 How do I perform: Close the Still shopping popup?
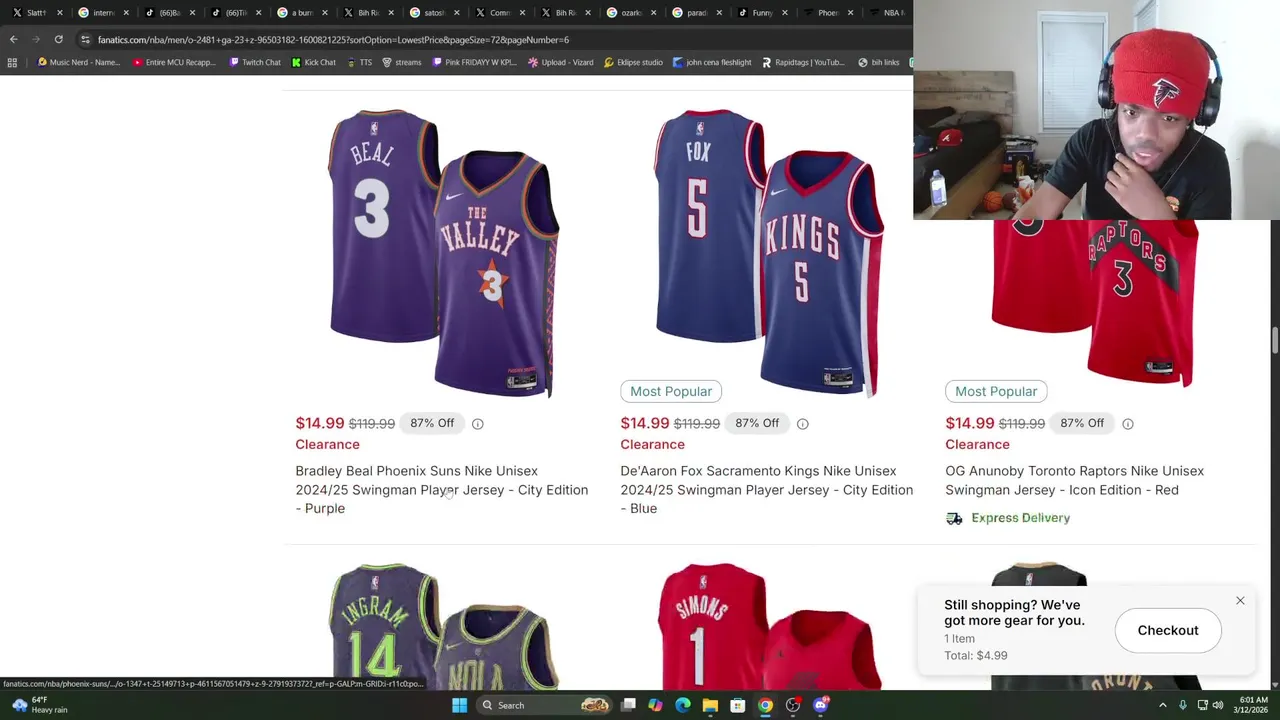click(1240, 601)
